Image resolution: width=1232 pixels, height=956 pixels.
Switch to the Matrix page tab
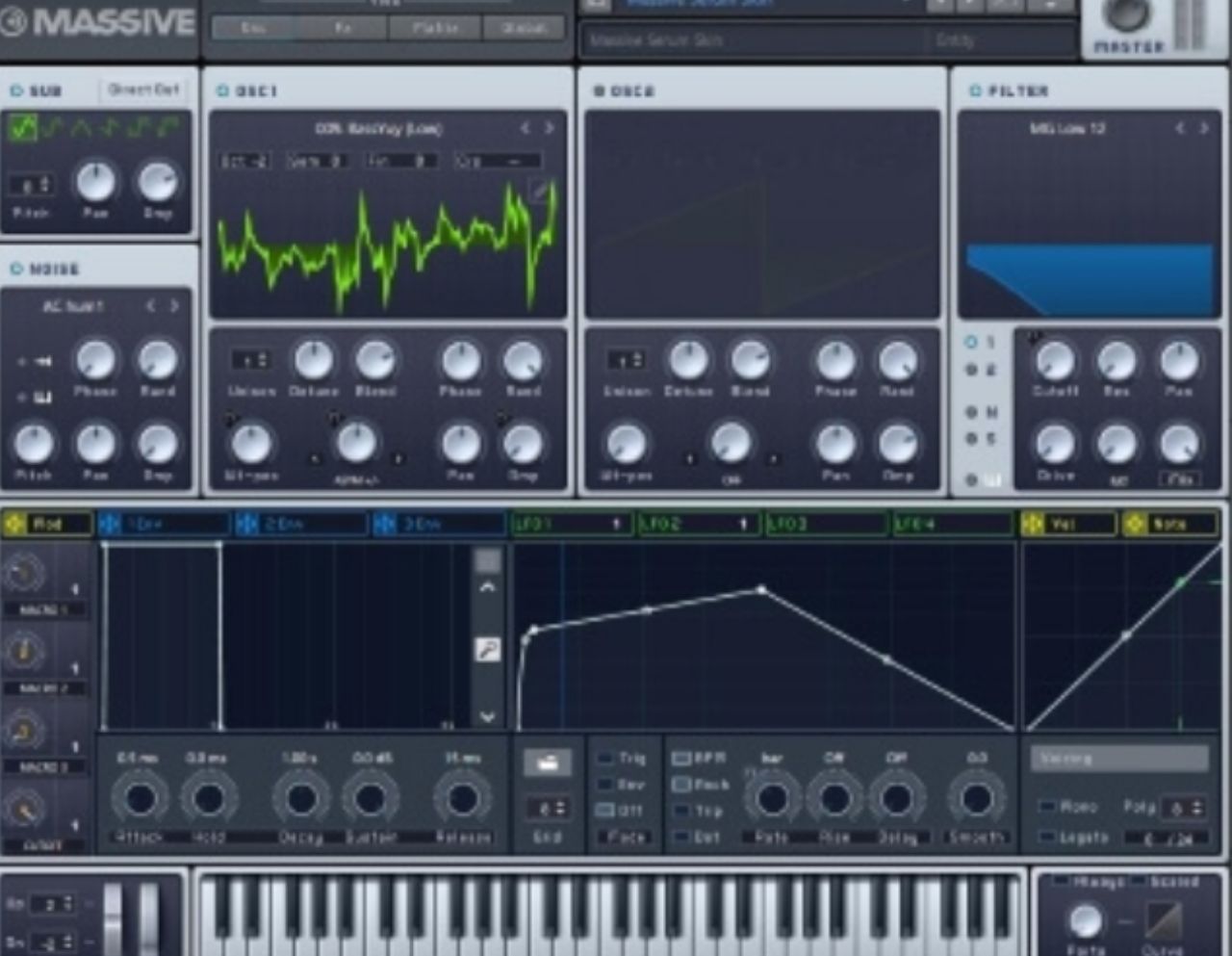(x=434, y=28)
